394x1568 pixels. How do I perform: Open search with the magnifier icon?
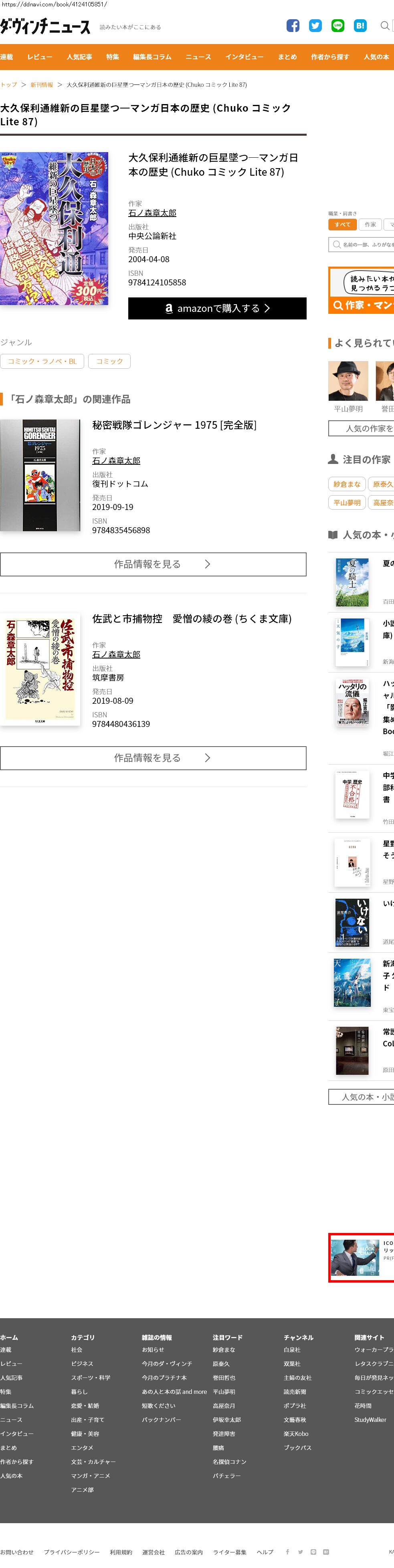[385, 26]
